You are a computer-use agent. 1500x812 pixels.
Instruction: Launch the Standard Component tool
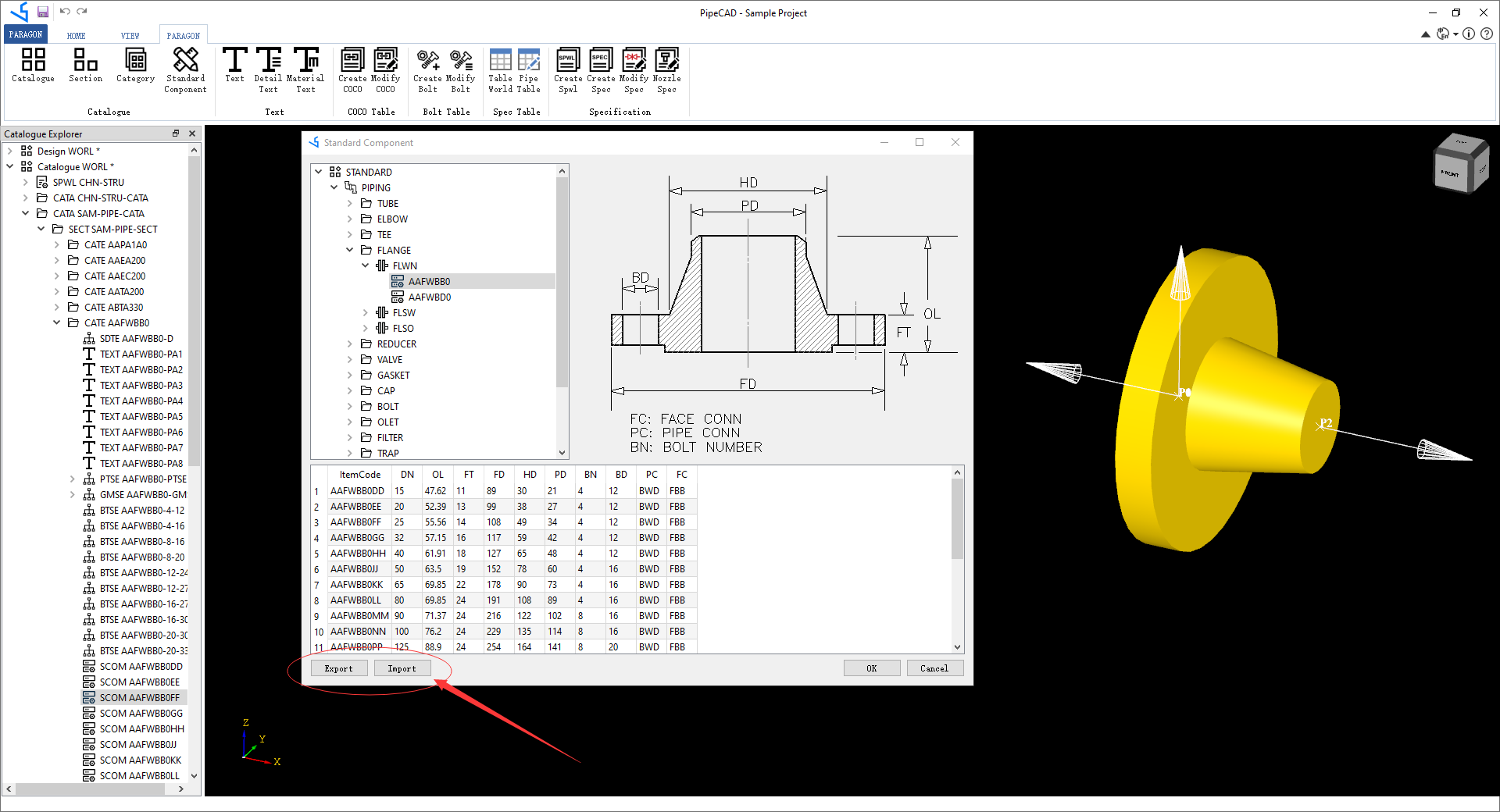(184, 69)
